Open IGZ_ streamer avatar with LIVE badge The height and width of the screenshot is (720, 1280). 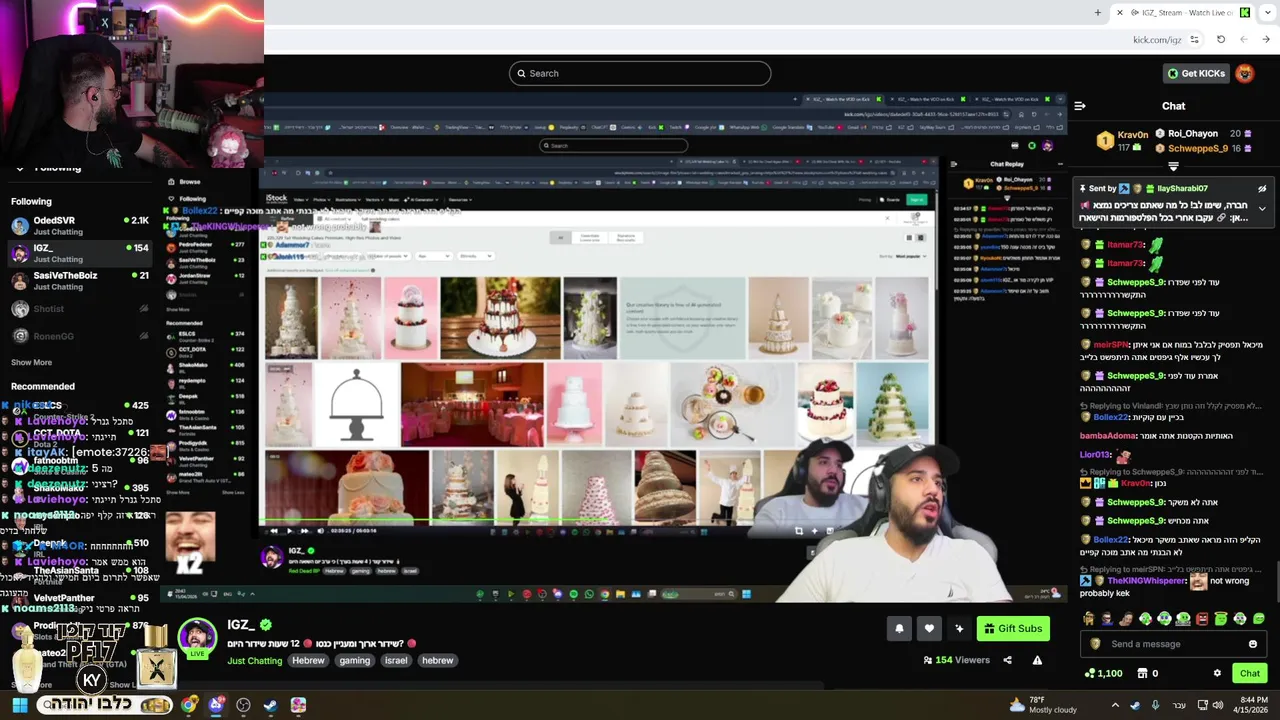197,640
